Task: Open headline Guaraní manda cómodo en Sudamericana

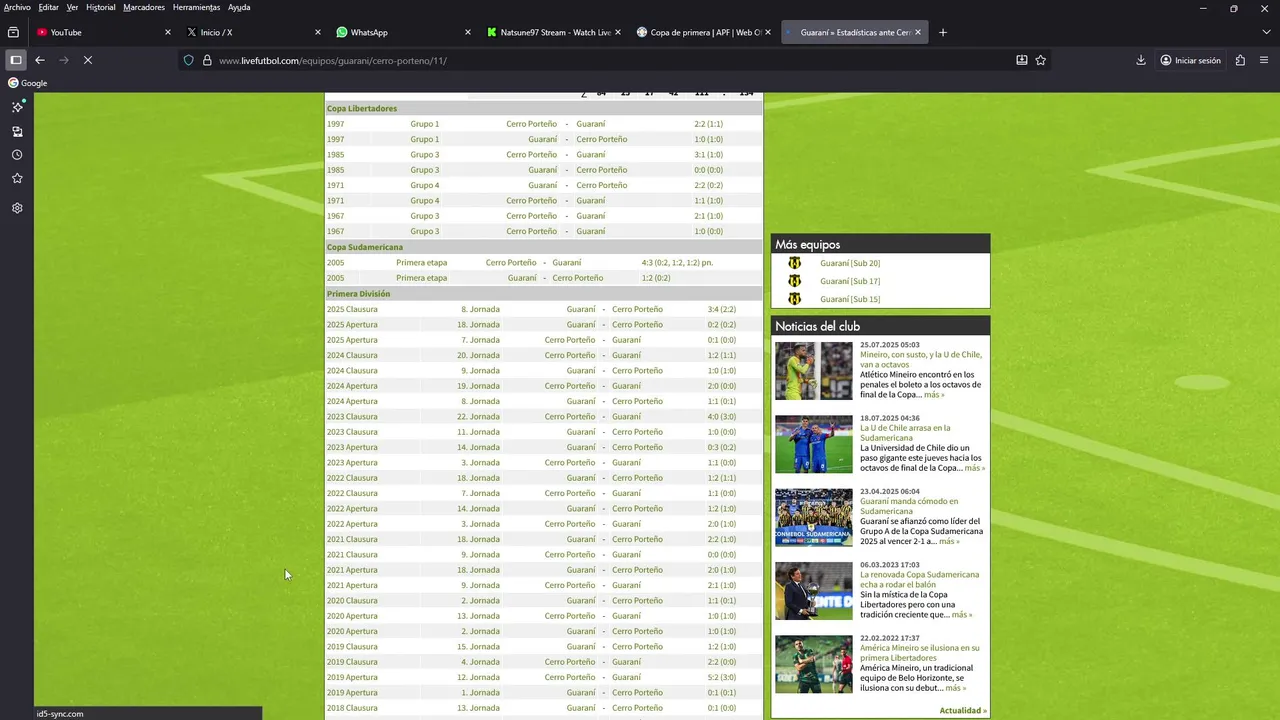Action: pyautogui.click(x=909, y=506)
